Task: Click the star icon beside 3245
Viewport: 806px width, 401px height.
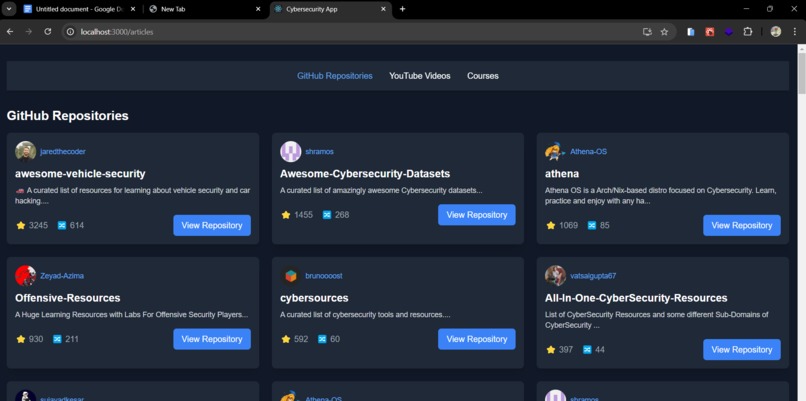Action: [x=21, y=225]
